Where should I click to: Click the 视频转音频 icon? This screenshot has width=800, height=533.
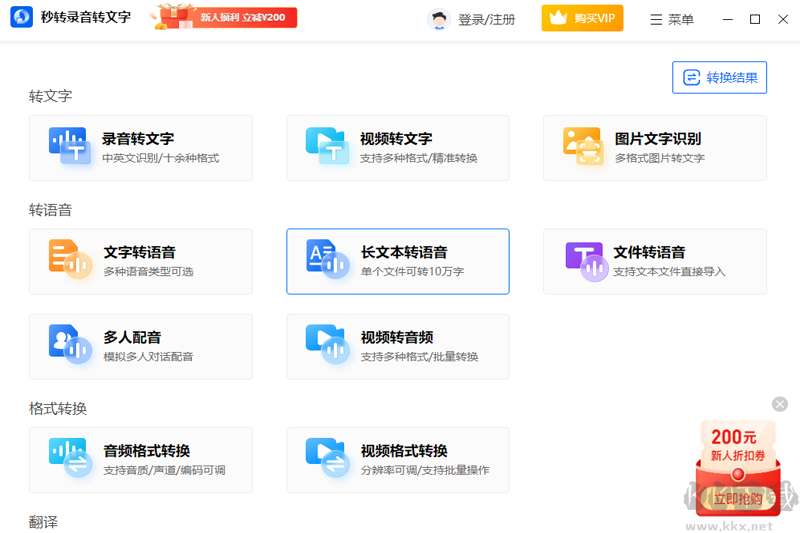click(x=326, y=345)
